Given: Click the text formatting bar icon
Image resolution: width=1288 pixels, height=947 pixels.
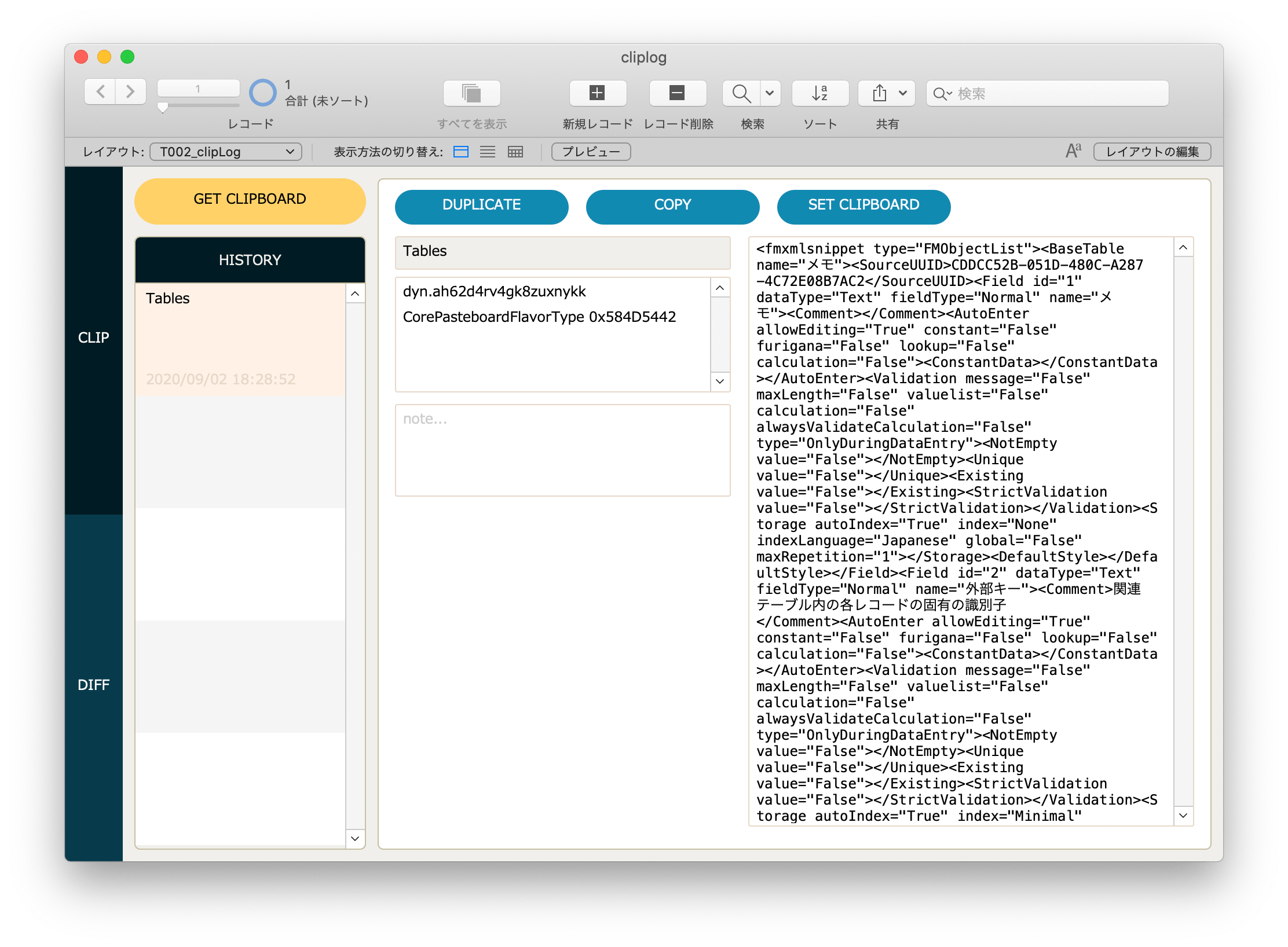Looking at the screenshot, I should coord(1073,152).
